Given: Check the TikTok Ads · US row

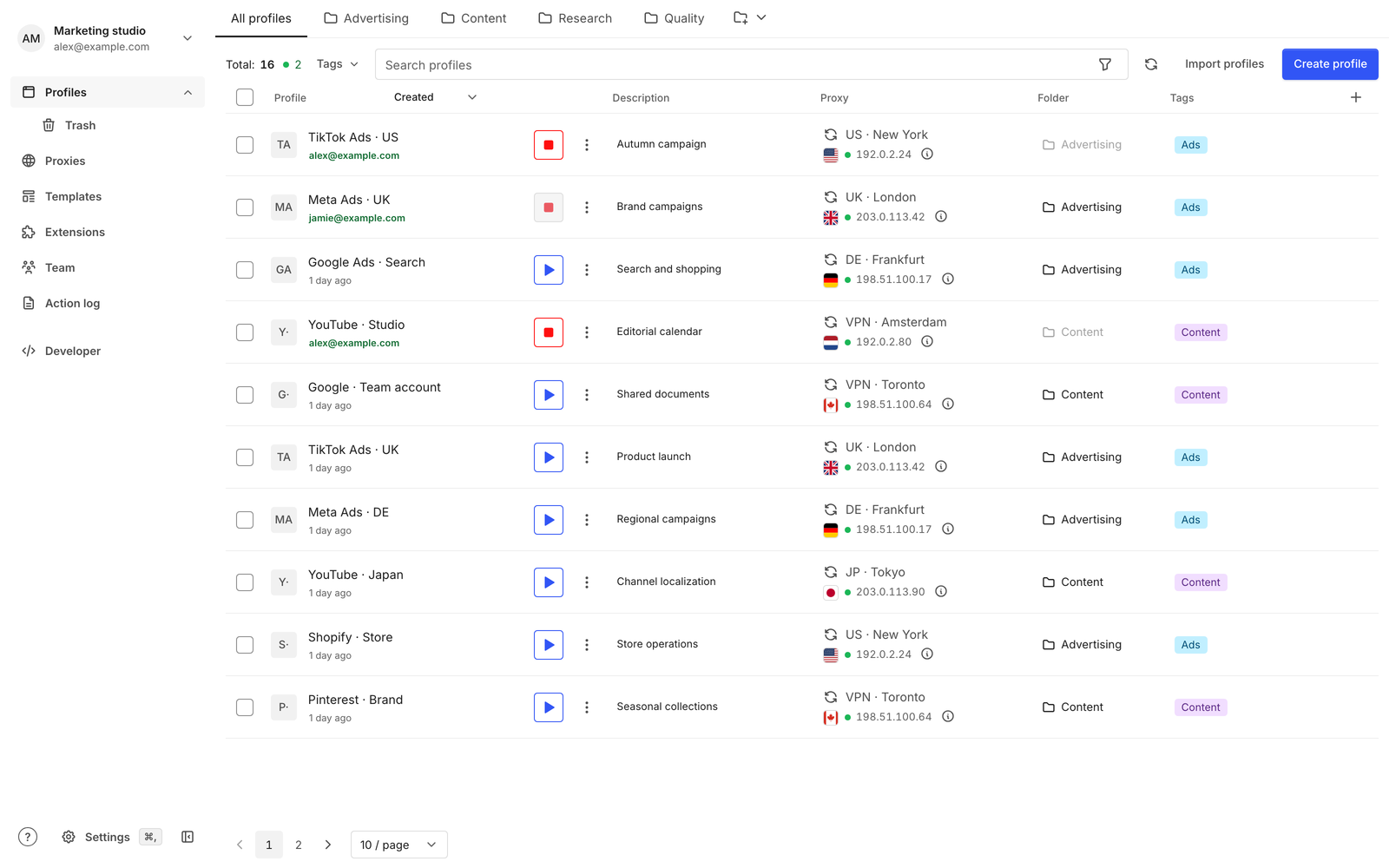Looking at the screenshot, I should [x=245, y=145].
